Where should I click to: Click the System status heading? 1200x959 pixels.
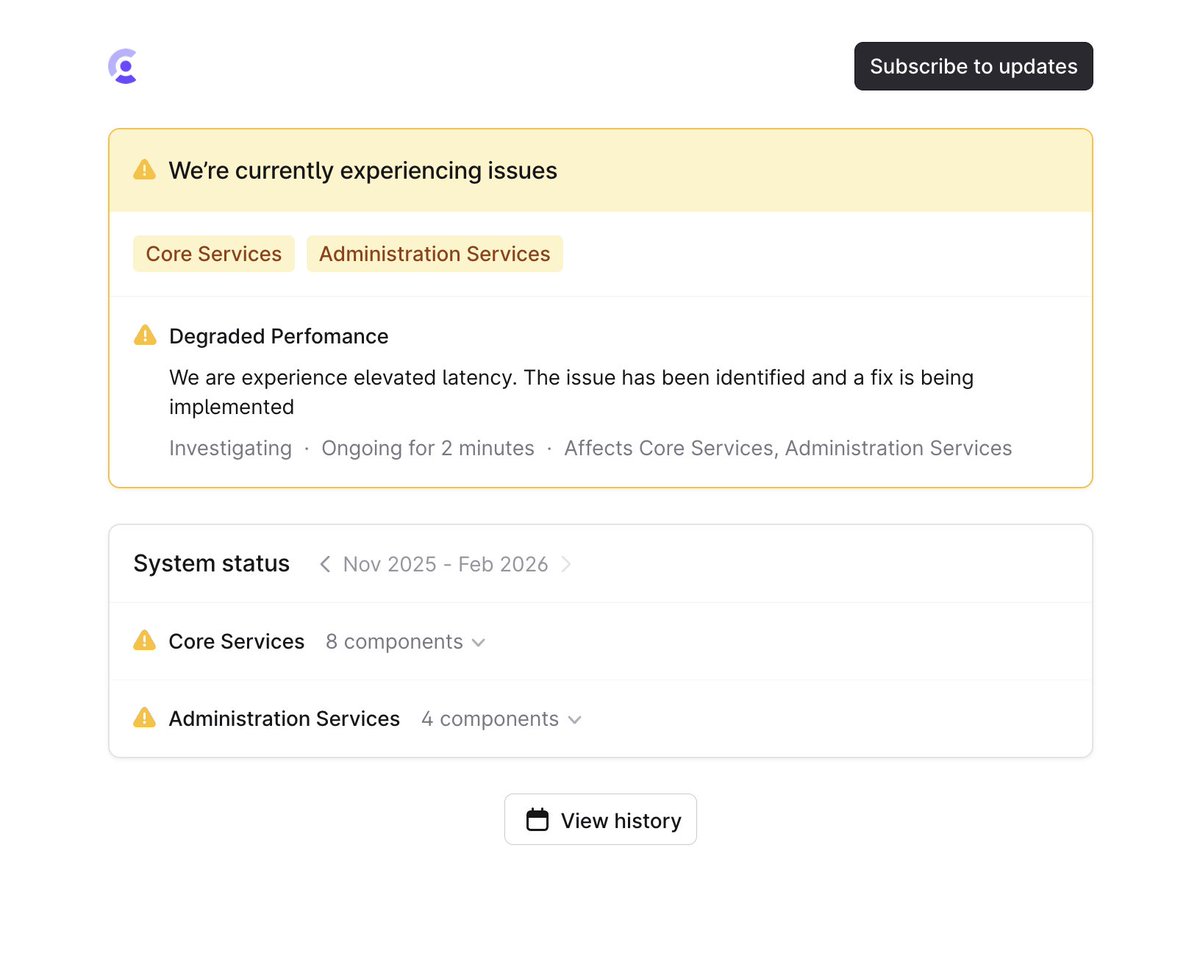pyautogui.click(x=211, y=564)
